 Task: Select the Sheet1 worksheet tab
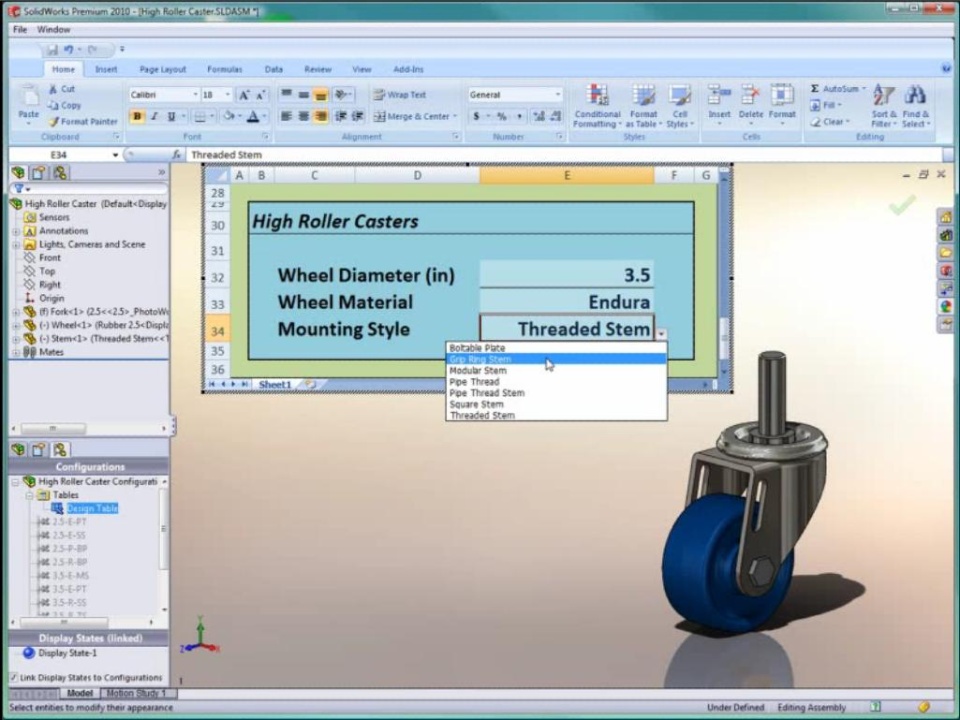pos(275,384)
